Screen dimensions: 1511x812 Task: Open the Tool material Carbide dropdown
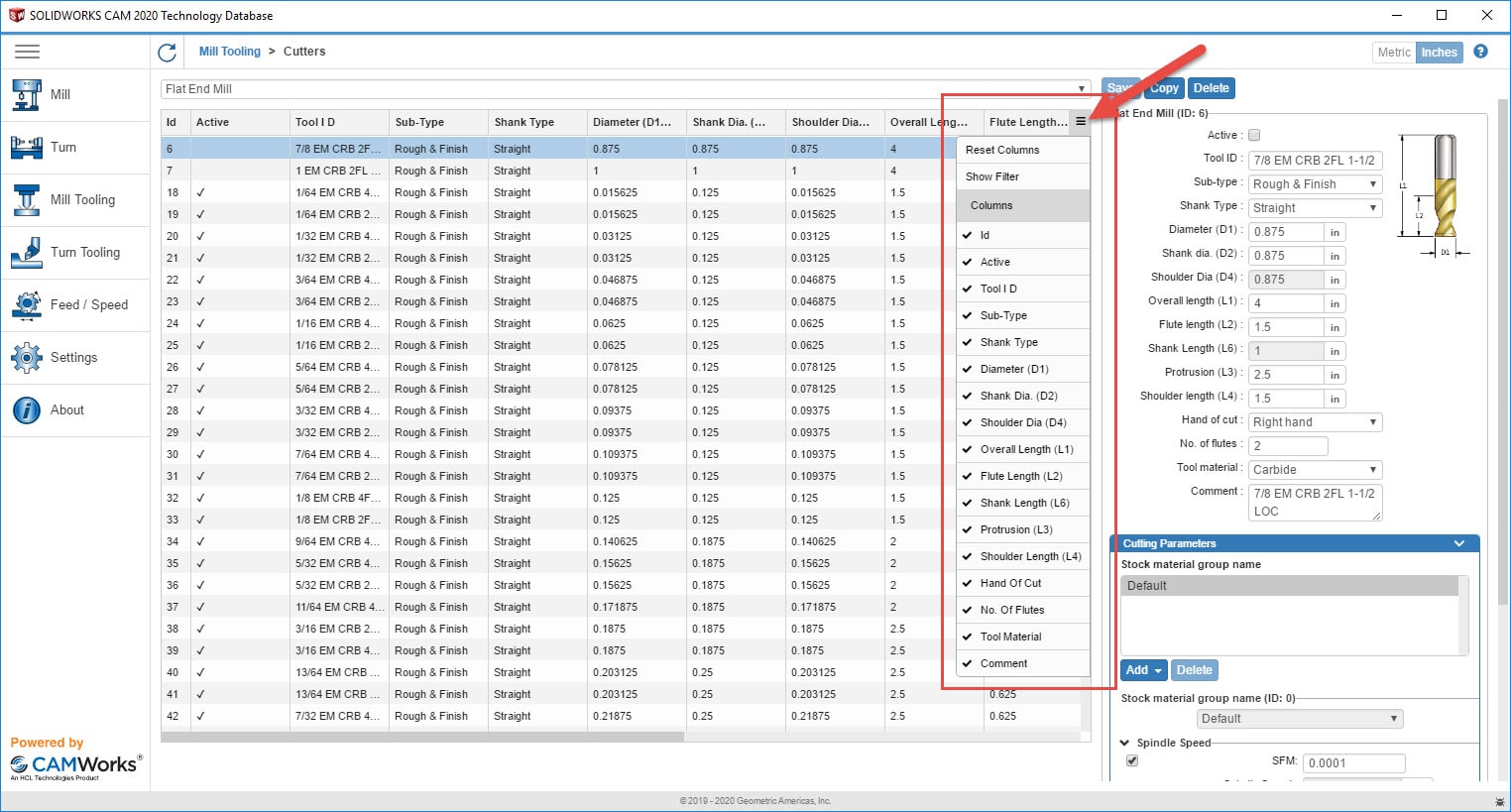pyautogui.click(x=1315, y=470)
